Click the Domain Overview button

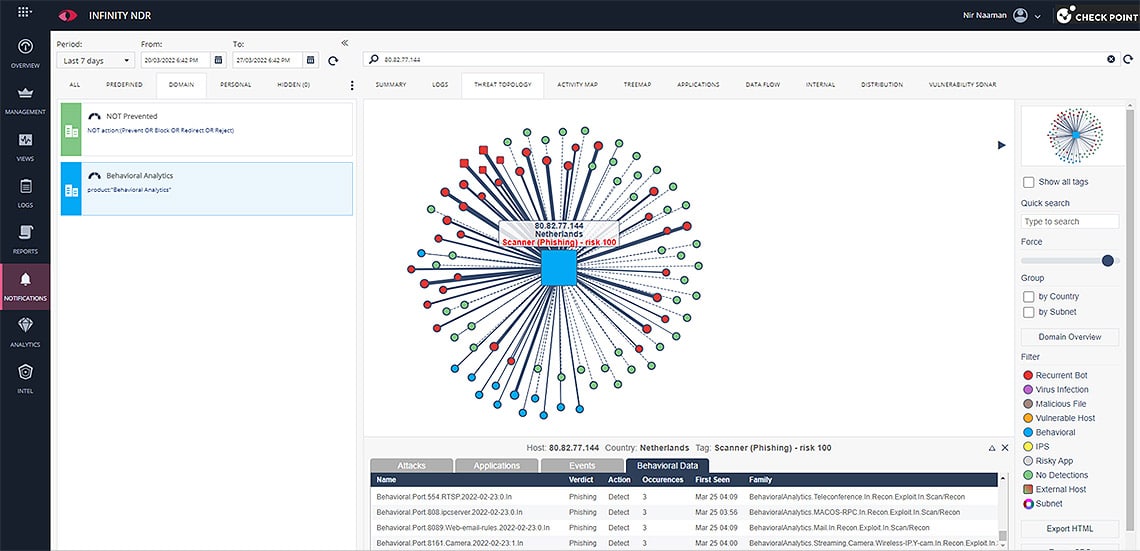tap(1069, 337)
